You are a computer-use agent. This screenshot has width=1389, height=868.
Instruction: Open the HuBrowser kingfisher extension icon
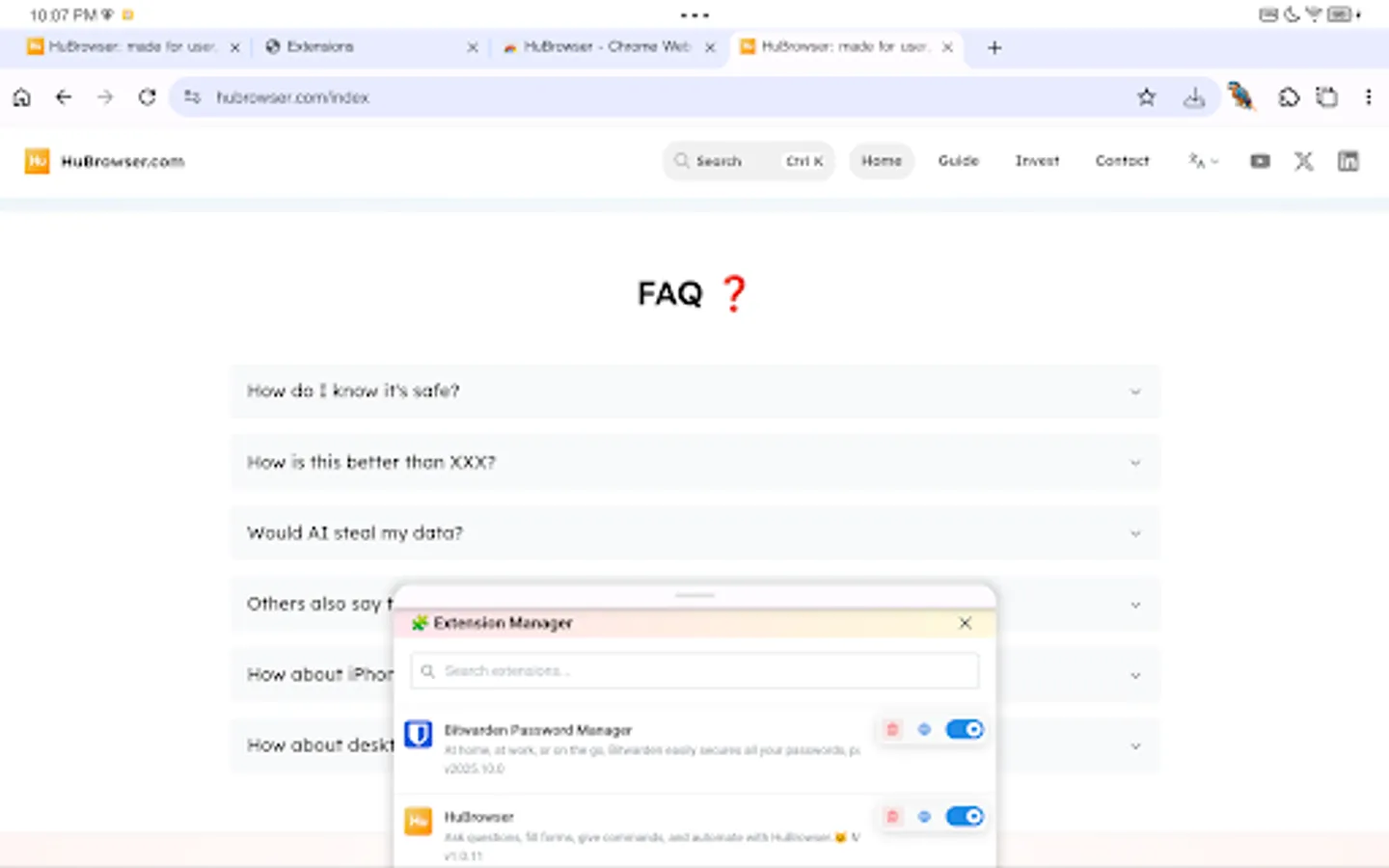(1241, 96)
